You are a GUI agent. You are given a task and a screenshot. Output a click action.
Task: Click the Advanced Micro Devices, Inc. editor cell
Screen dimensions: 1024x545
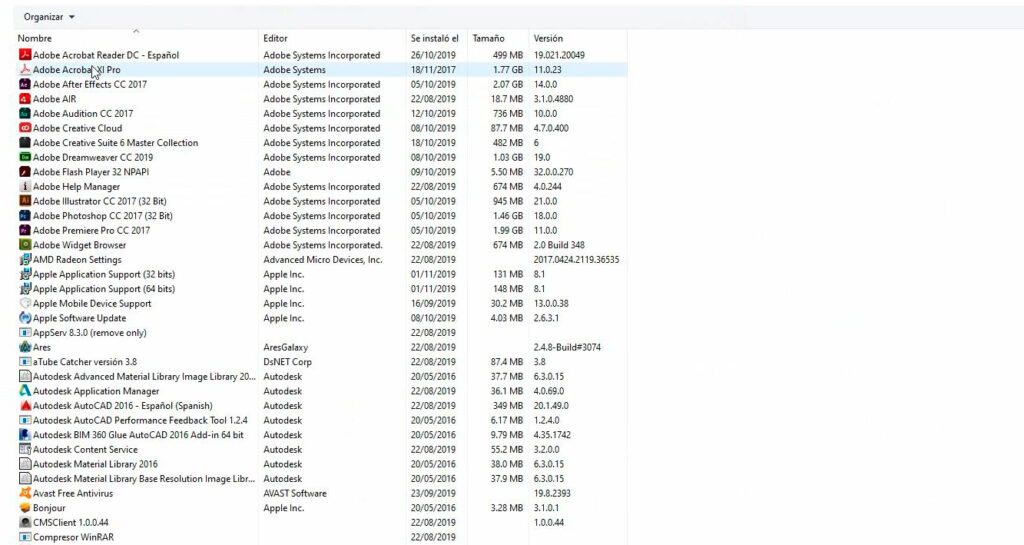click(323, 260)
